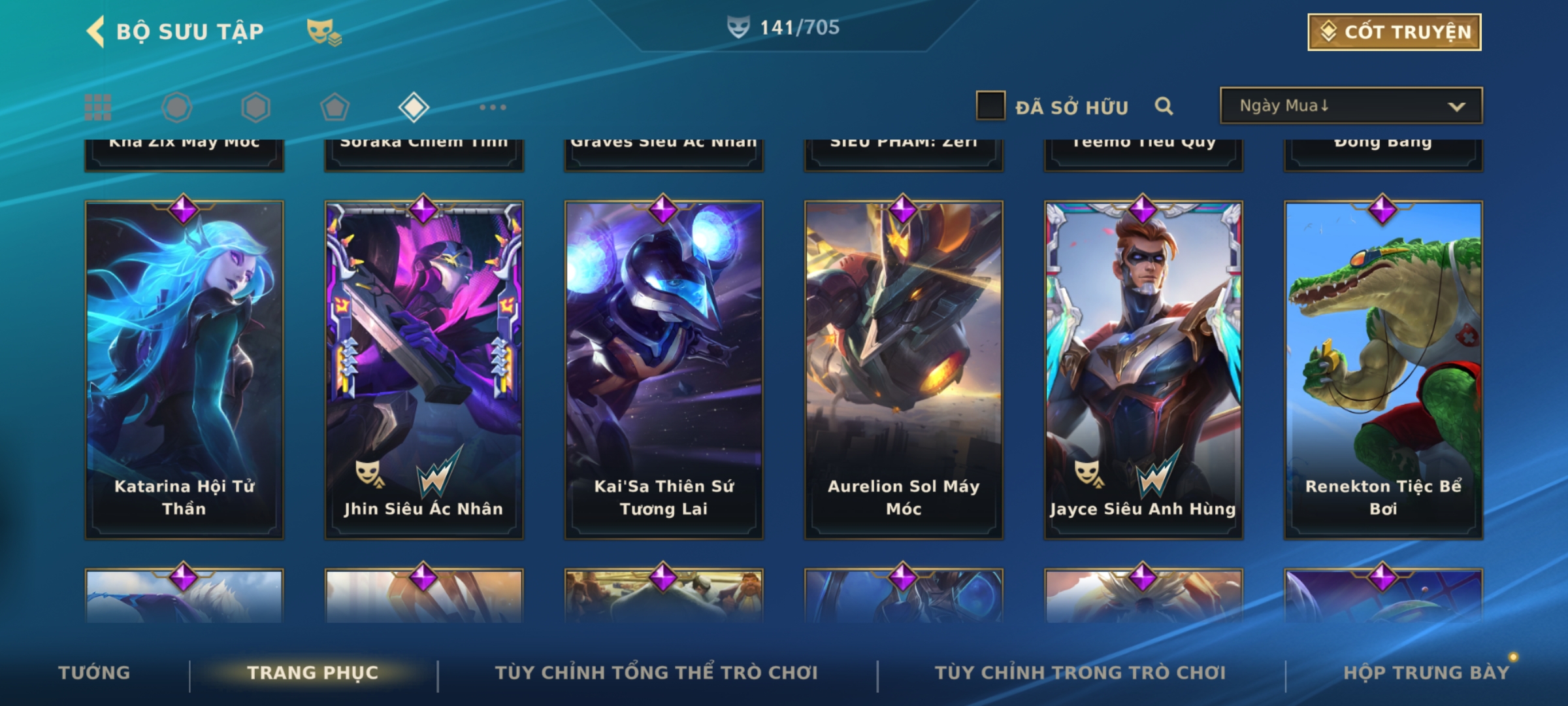This screenshot has height=706, width=1568.
Task: Open the Jhin Siêu Ác Nhân skin card
Action: point(424,370)
